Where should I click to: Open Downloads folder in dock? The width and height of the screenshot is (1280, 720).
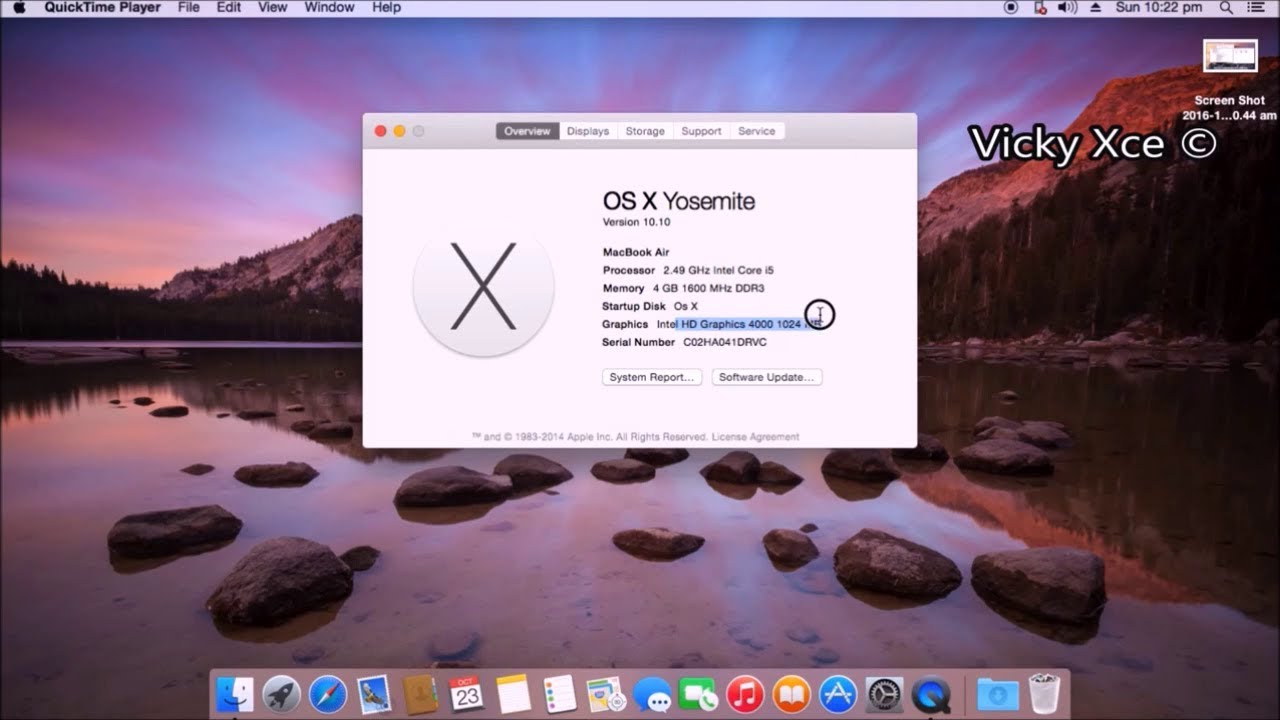click(x=997, y=694)
